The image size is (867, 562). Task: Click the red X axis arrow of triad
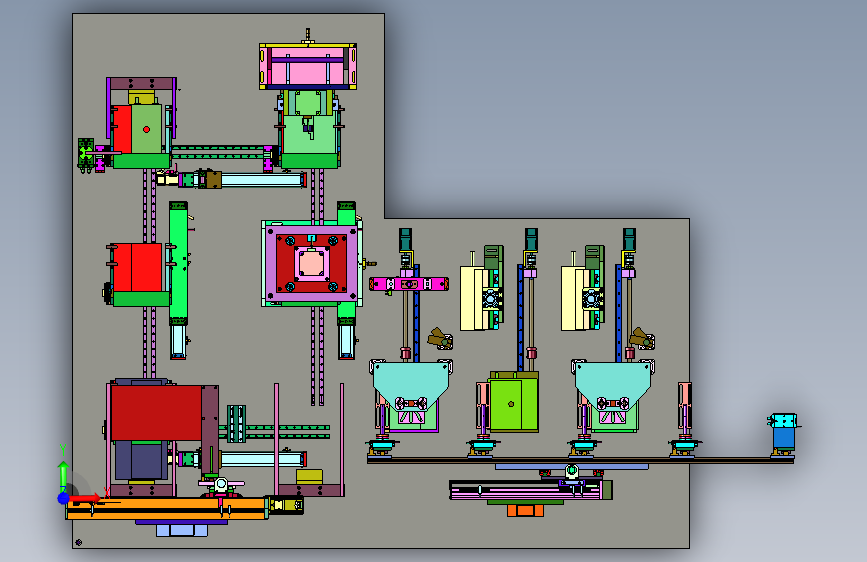point(86,498)
